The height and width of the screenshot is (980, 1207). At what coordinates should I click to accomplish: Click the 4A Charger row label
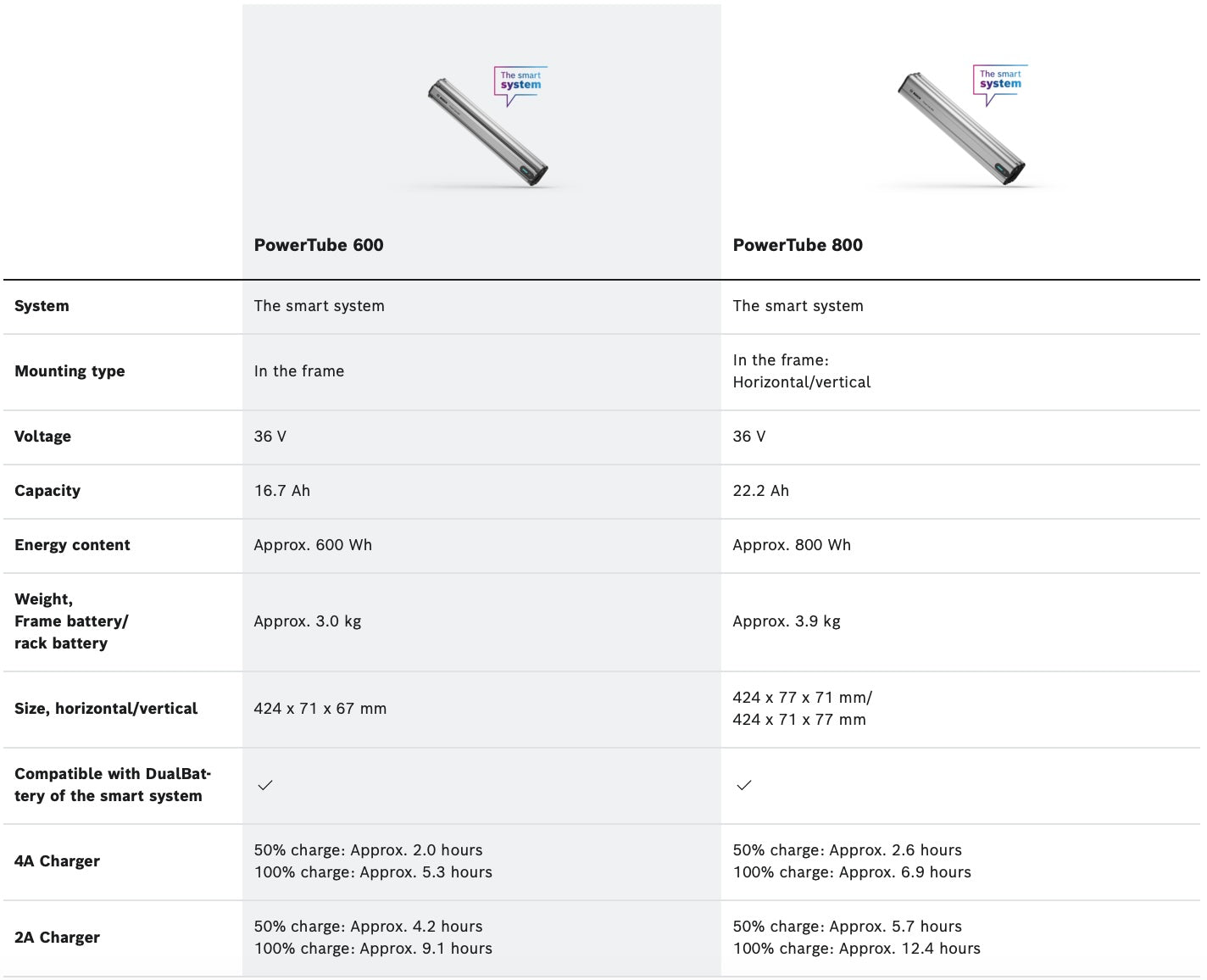tap(57, 861)
